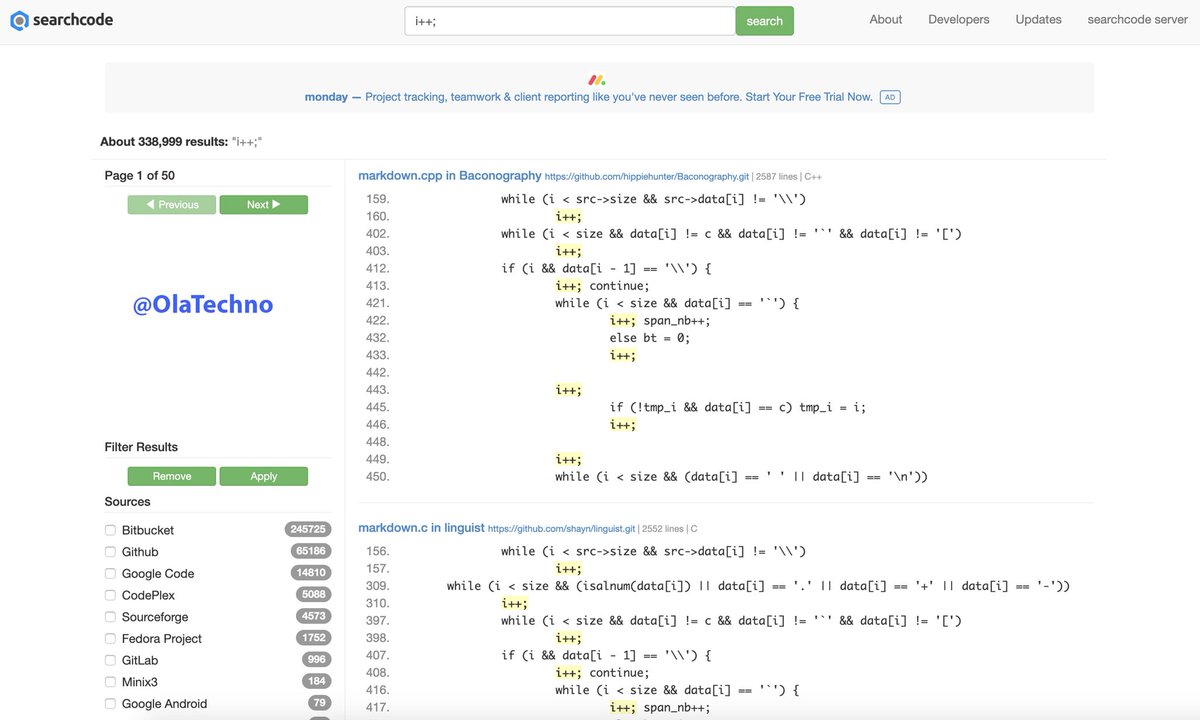
Task: Click the green search button
Action: click(x=764, y=21)
